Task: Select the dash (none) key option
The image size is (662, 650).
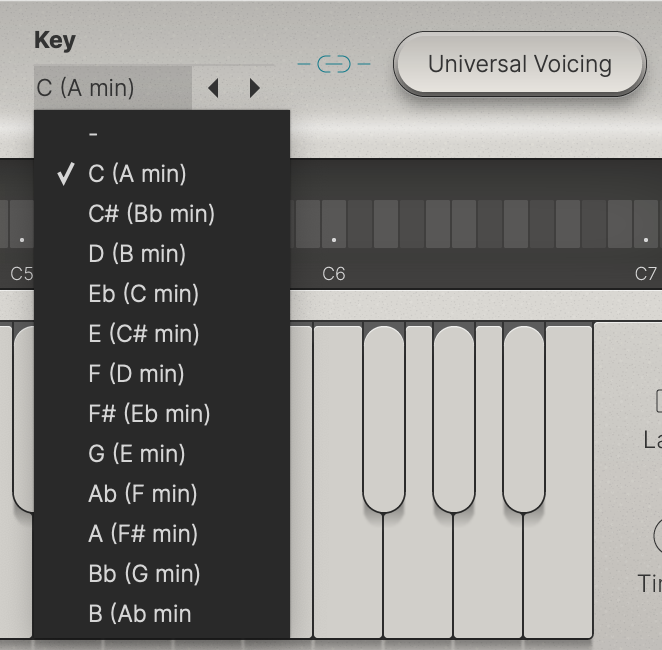Action: pos(93,134)
